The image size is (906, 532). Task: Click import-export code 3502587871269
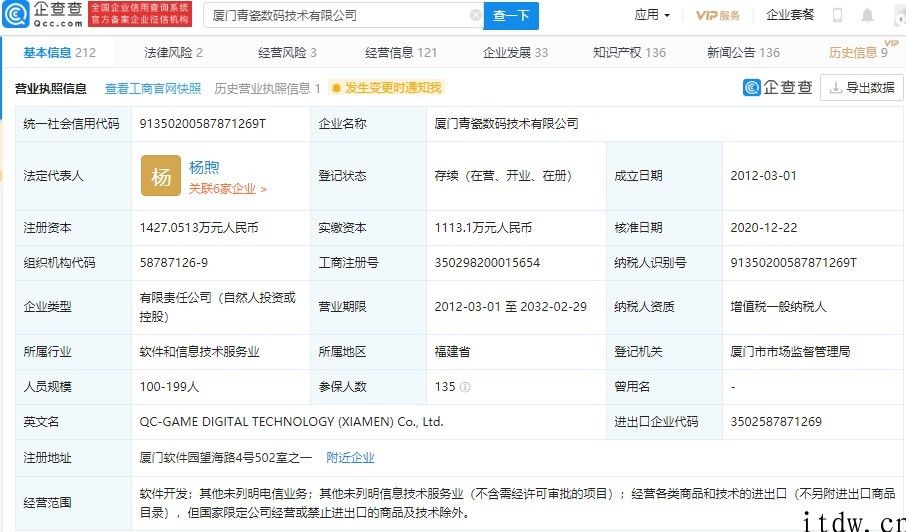(x=776, y=422)
